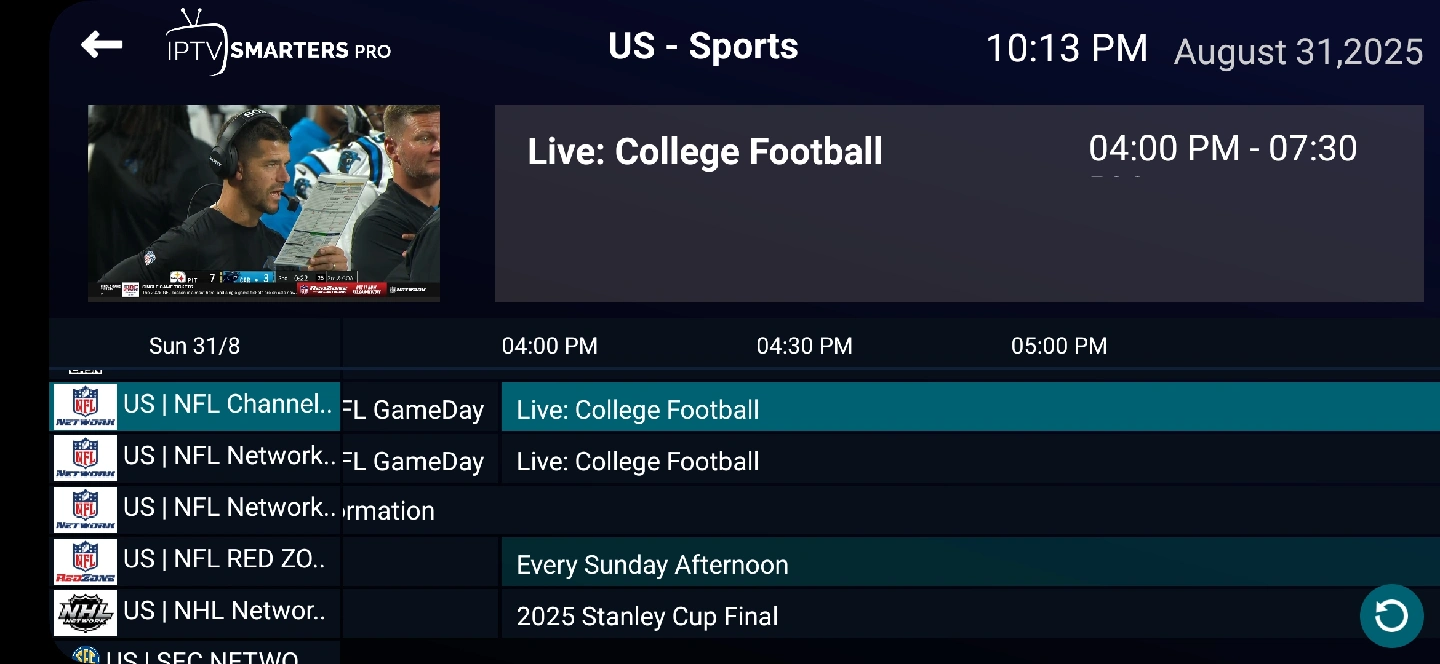Screen dimensions: 1440x664
Task: Tap the Sun 31/8 date header
Action: click(x=194, y=346)
